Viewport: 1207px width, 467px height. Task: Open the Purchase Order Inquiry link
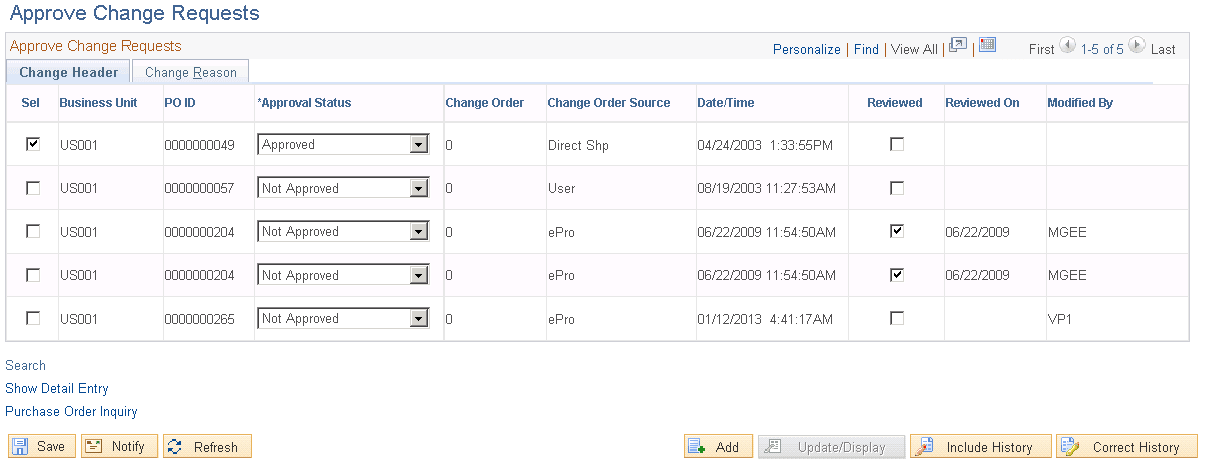pyautogui.click(x=71, y=411)
